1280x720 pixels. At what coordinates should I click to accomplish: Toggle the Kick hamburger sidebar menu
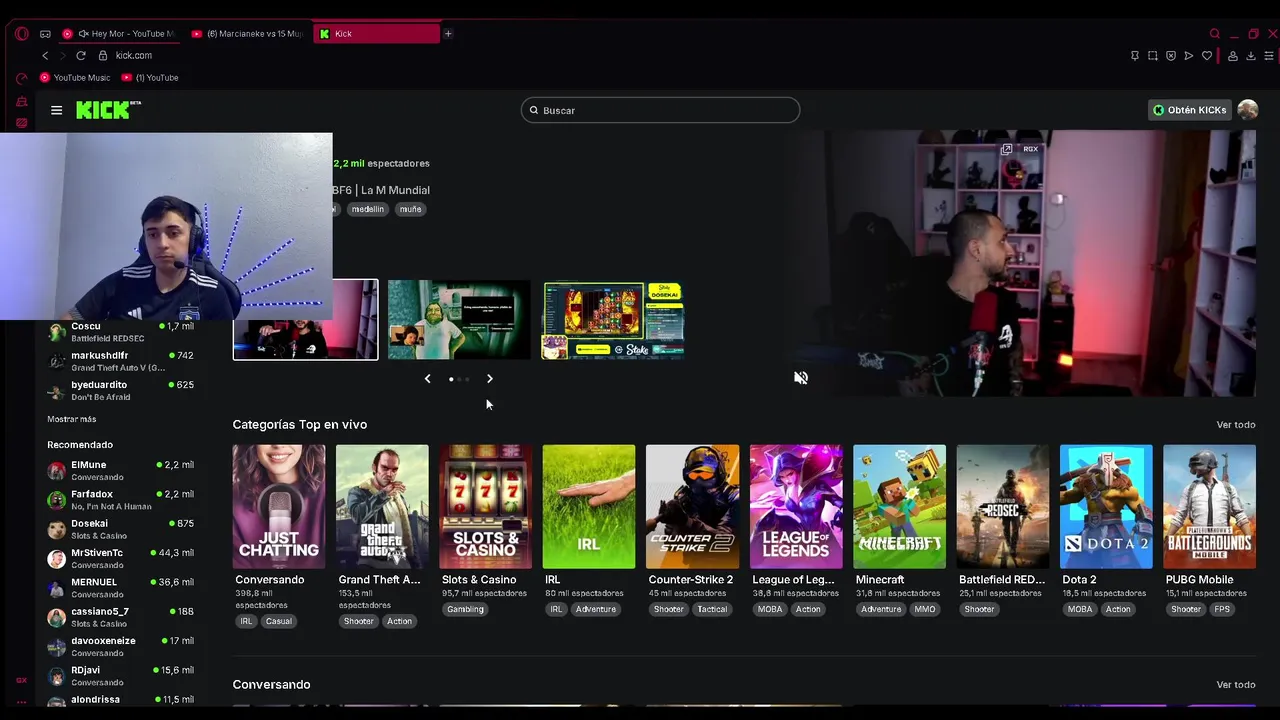57,110
